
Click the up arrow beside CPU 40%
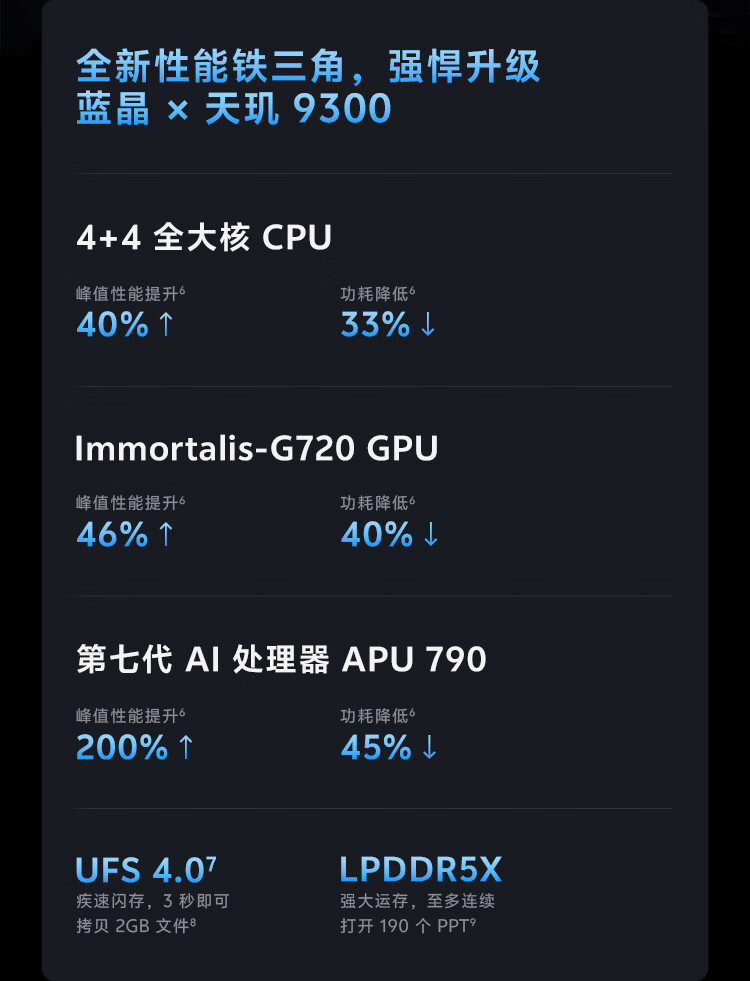pos(166,325)
